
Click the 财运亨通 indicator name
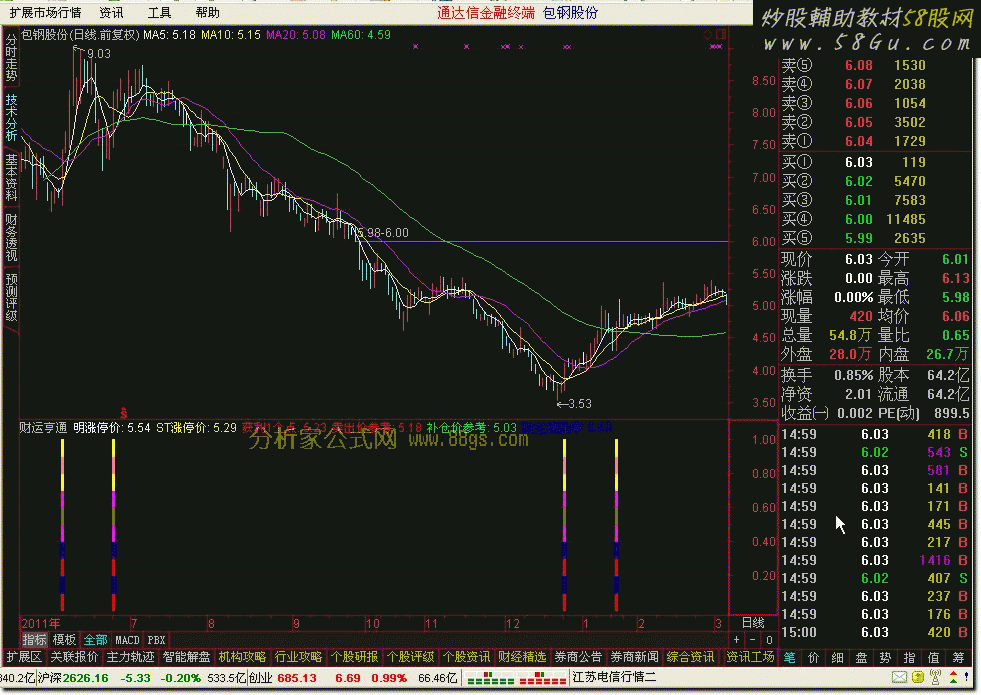43,428
